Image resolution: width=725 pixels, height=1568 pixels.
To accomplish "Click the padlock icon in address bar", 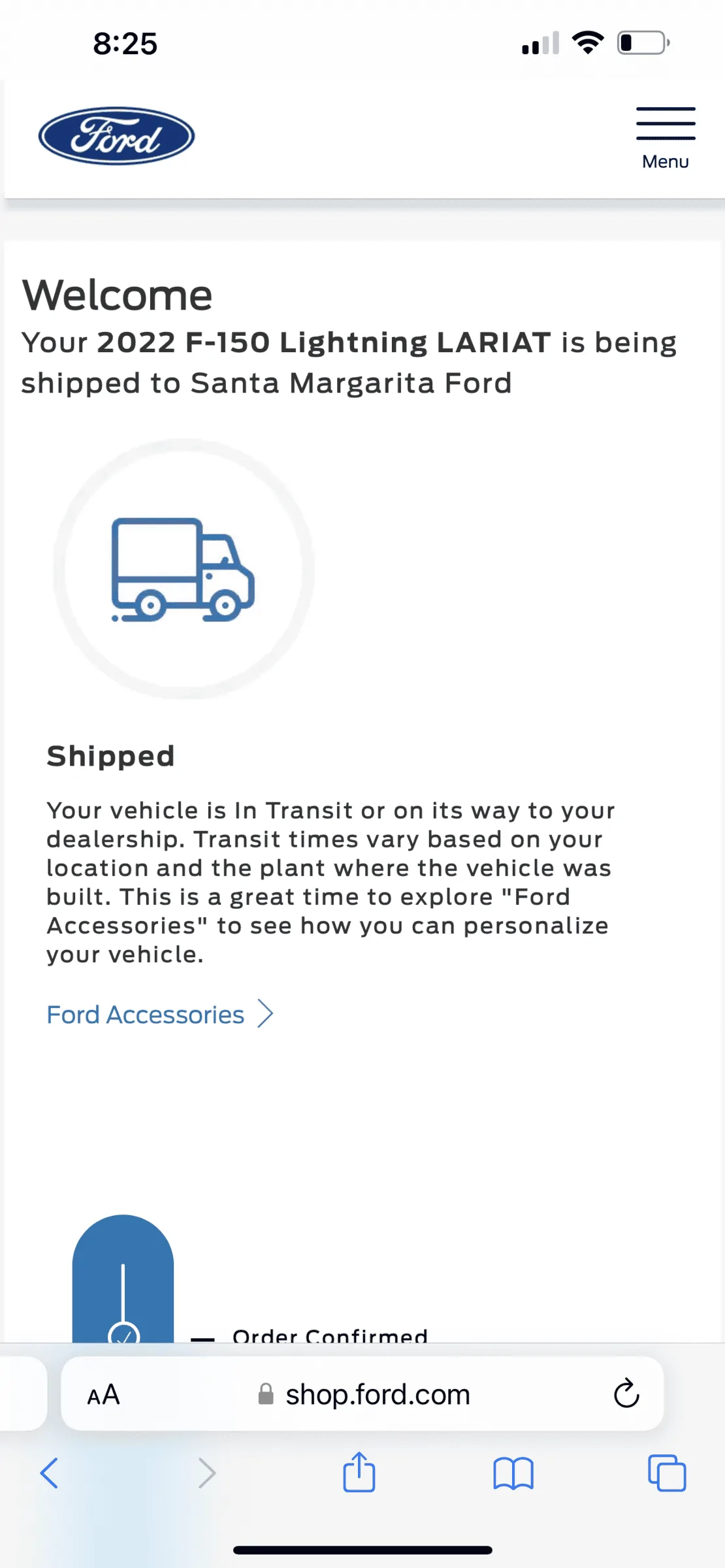I will [266, 1394].
